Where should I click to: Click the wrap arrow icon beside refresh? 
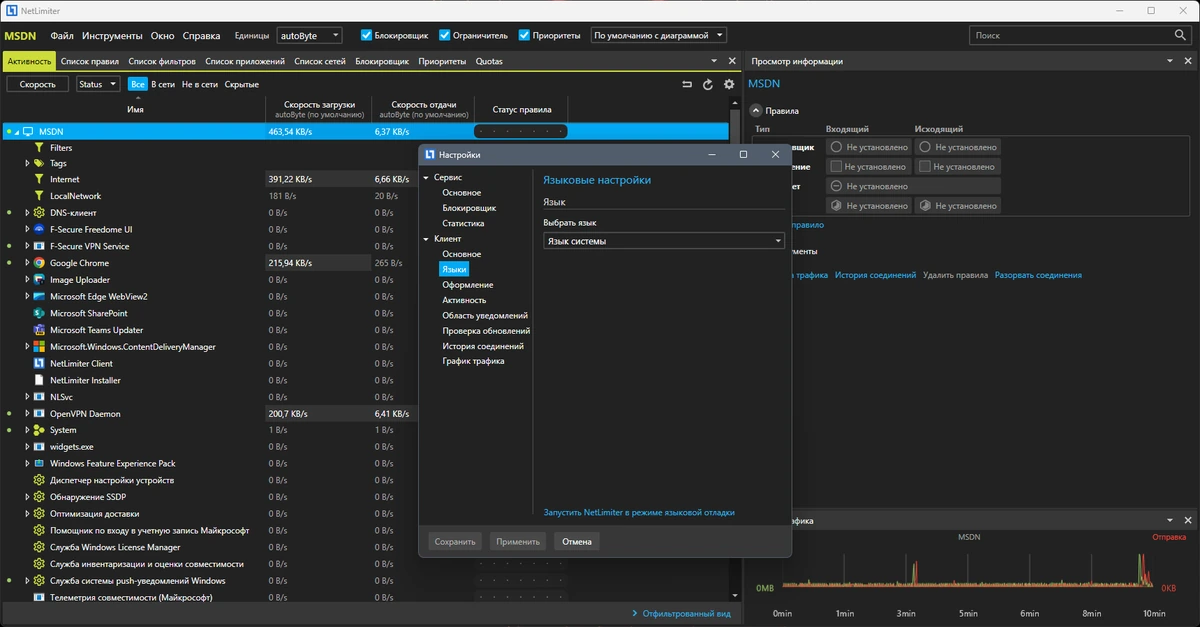(687, 85)
